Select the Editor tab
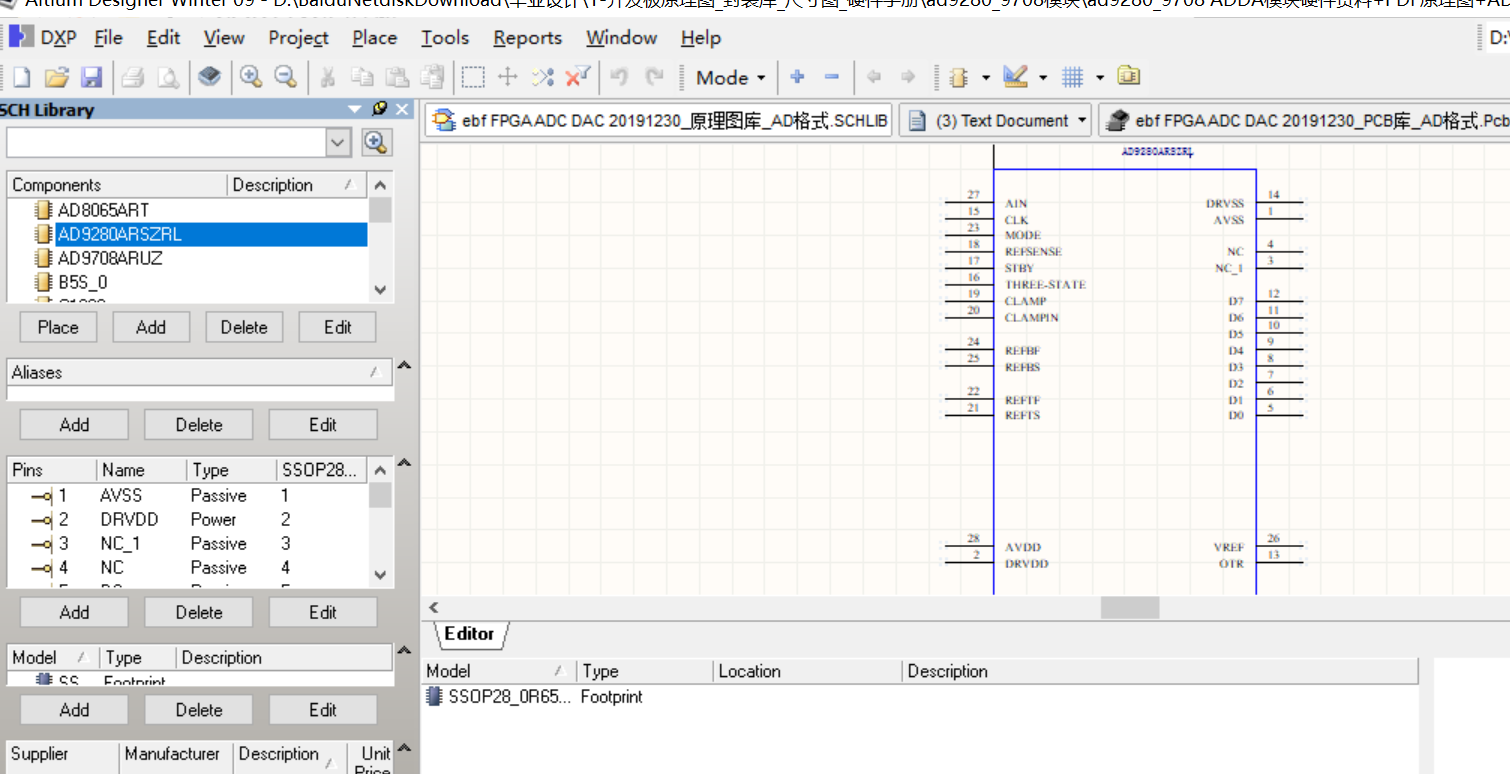1510x774 pixels. pos(470,634)
